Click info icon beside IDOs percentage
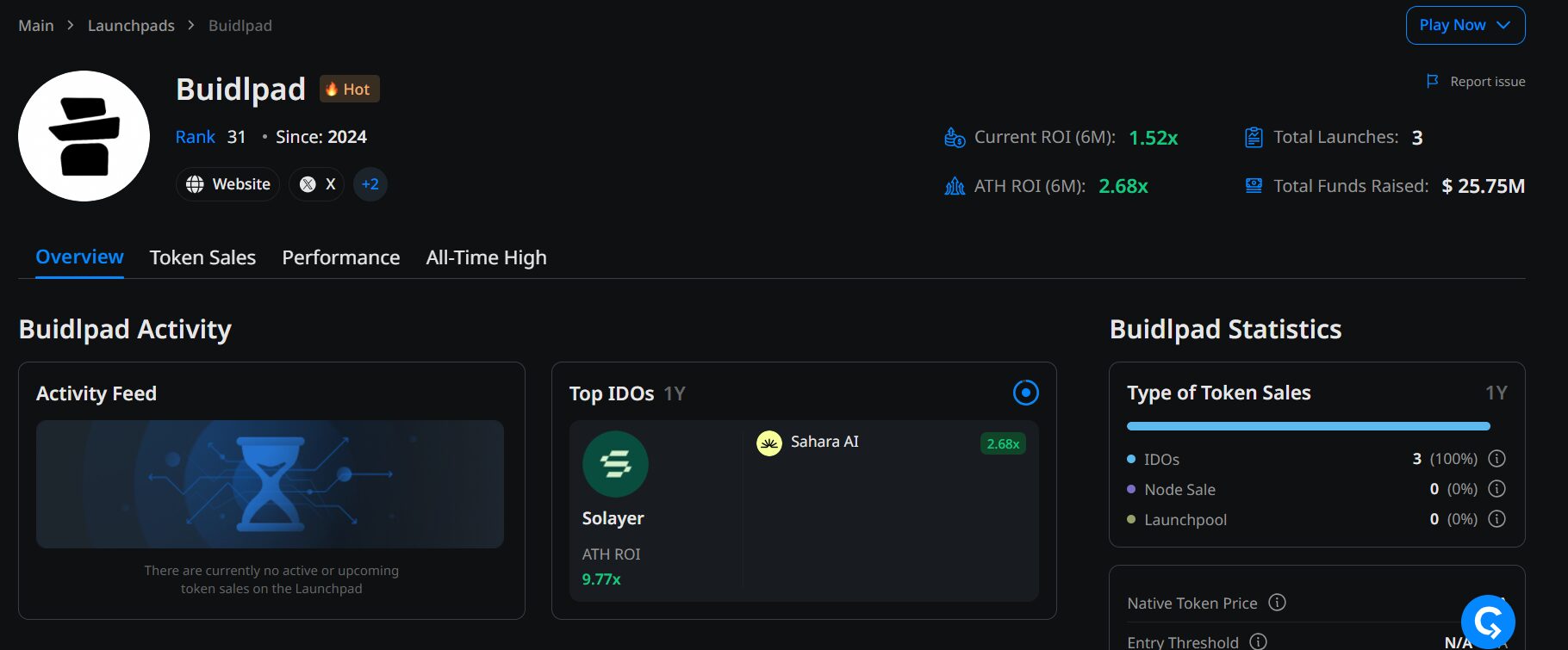 [1497, 459]
